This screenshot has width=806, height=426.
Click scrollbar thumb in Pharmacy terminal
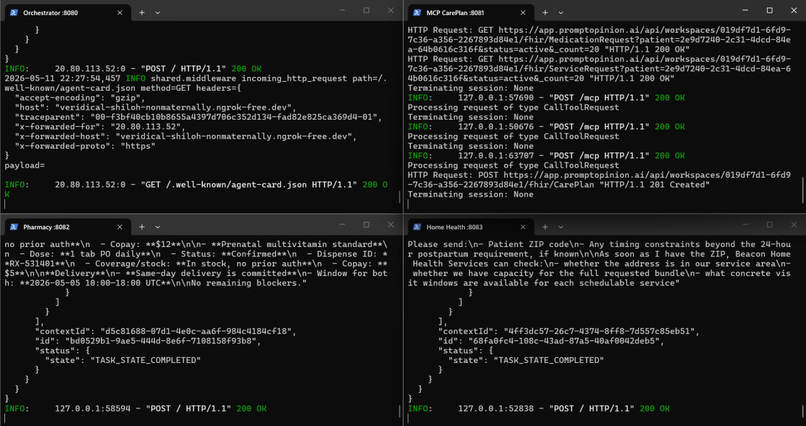tap(400, 412)
